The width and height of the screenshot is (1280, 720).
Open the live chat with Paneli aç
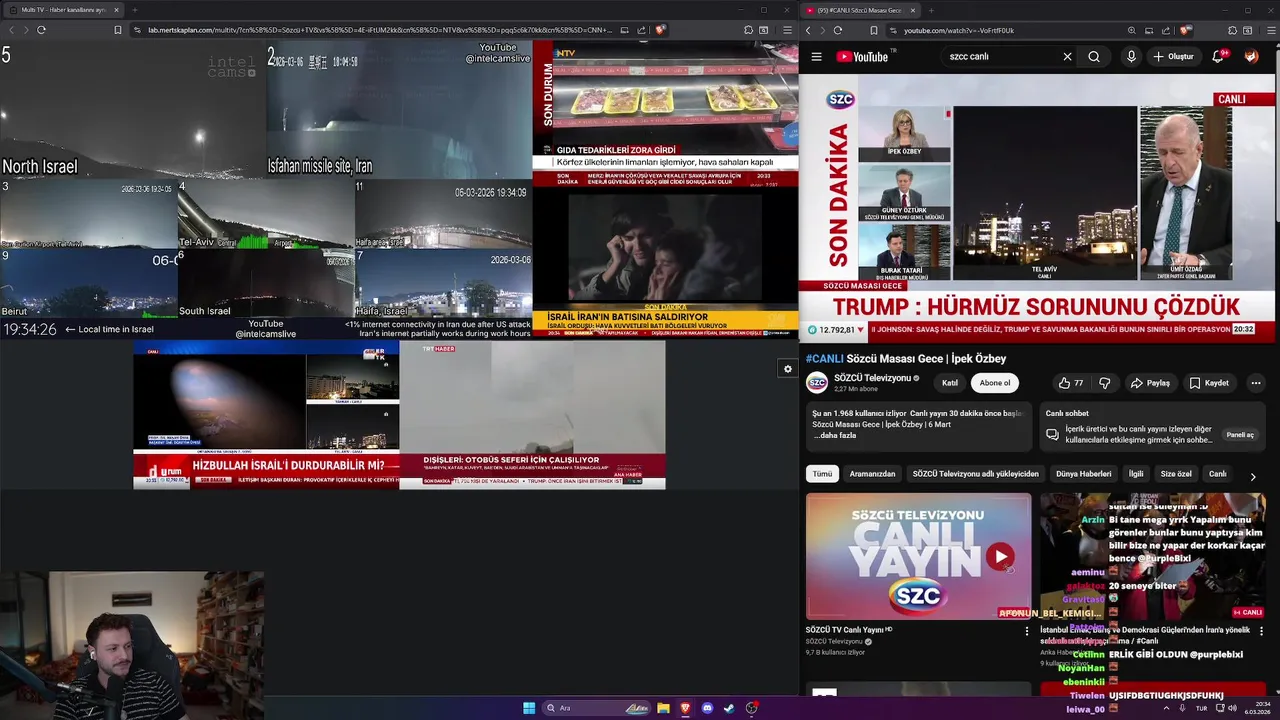[x=1240, y=435]
